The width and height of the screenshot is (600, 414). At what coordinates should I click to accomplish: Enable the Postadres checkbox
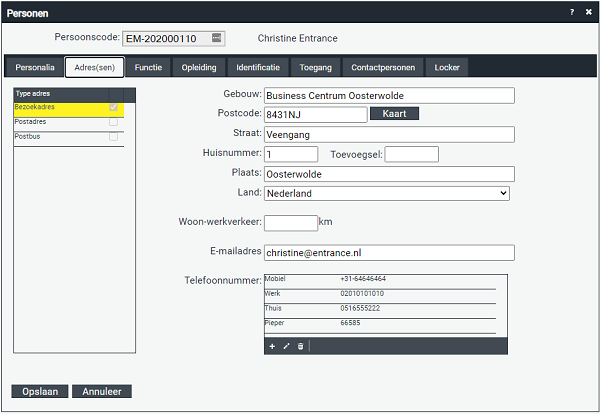113,122
